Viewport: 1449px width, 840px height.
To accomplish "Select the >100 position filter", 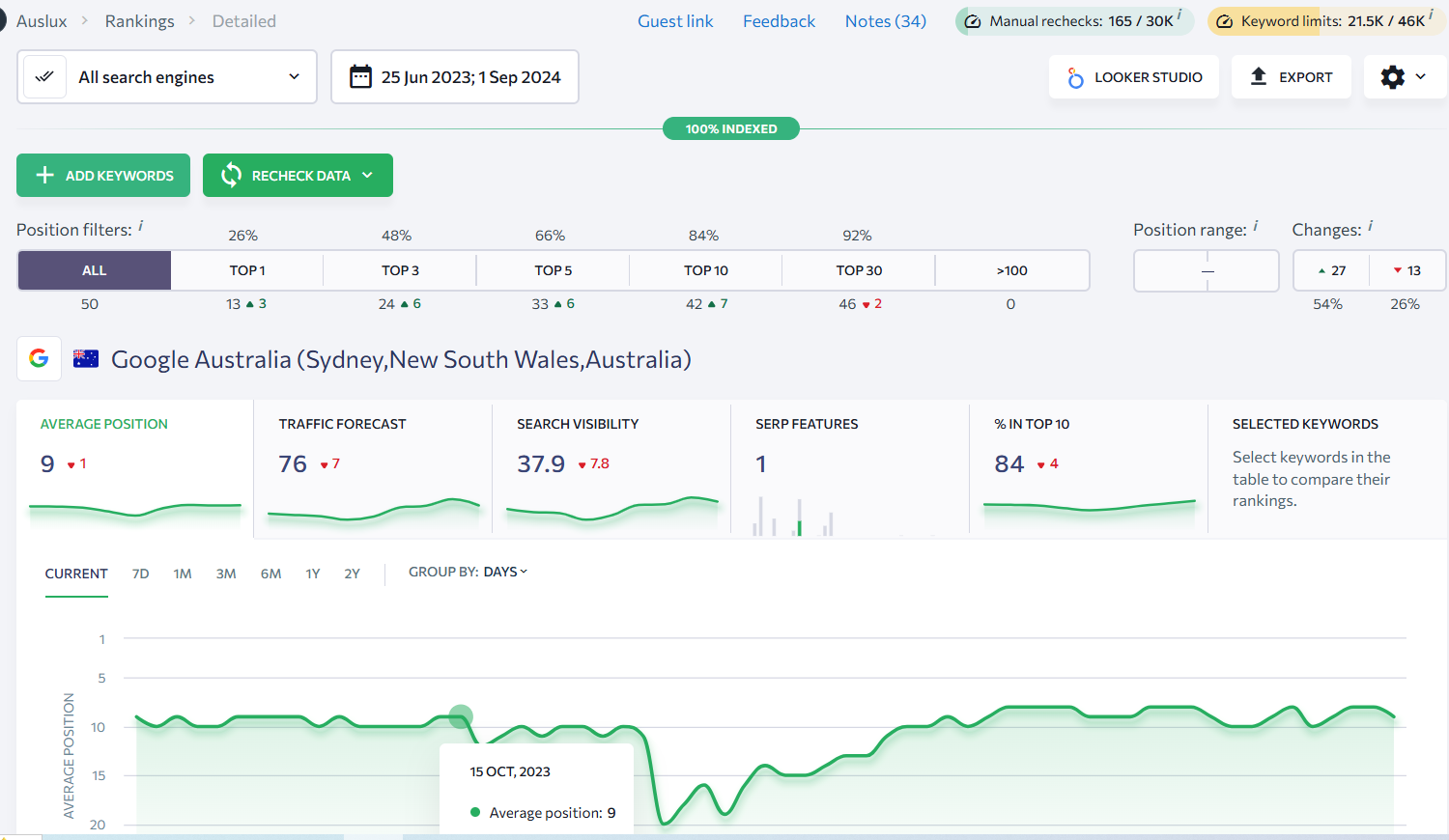I will pos(1011,270).
